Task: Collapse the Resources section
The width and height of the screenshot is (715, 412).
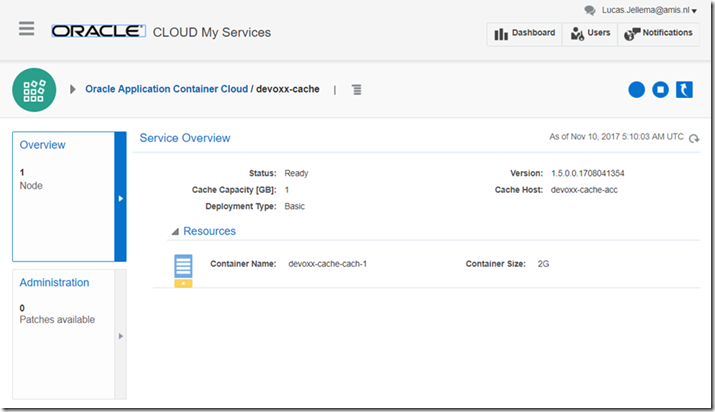Action: pos(176,231)
